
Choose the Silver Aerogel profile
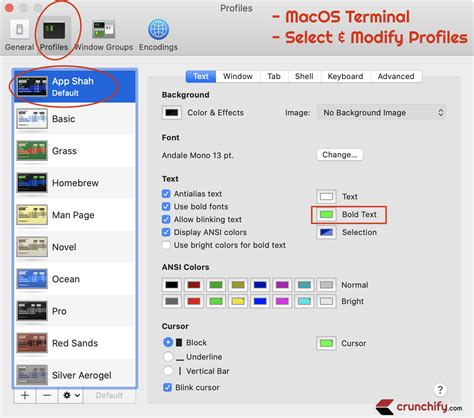75,374
